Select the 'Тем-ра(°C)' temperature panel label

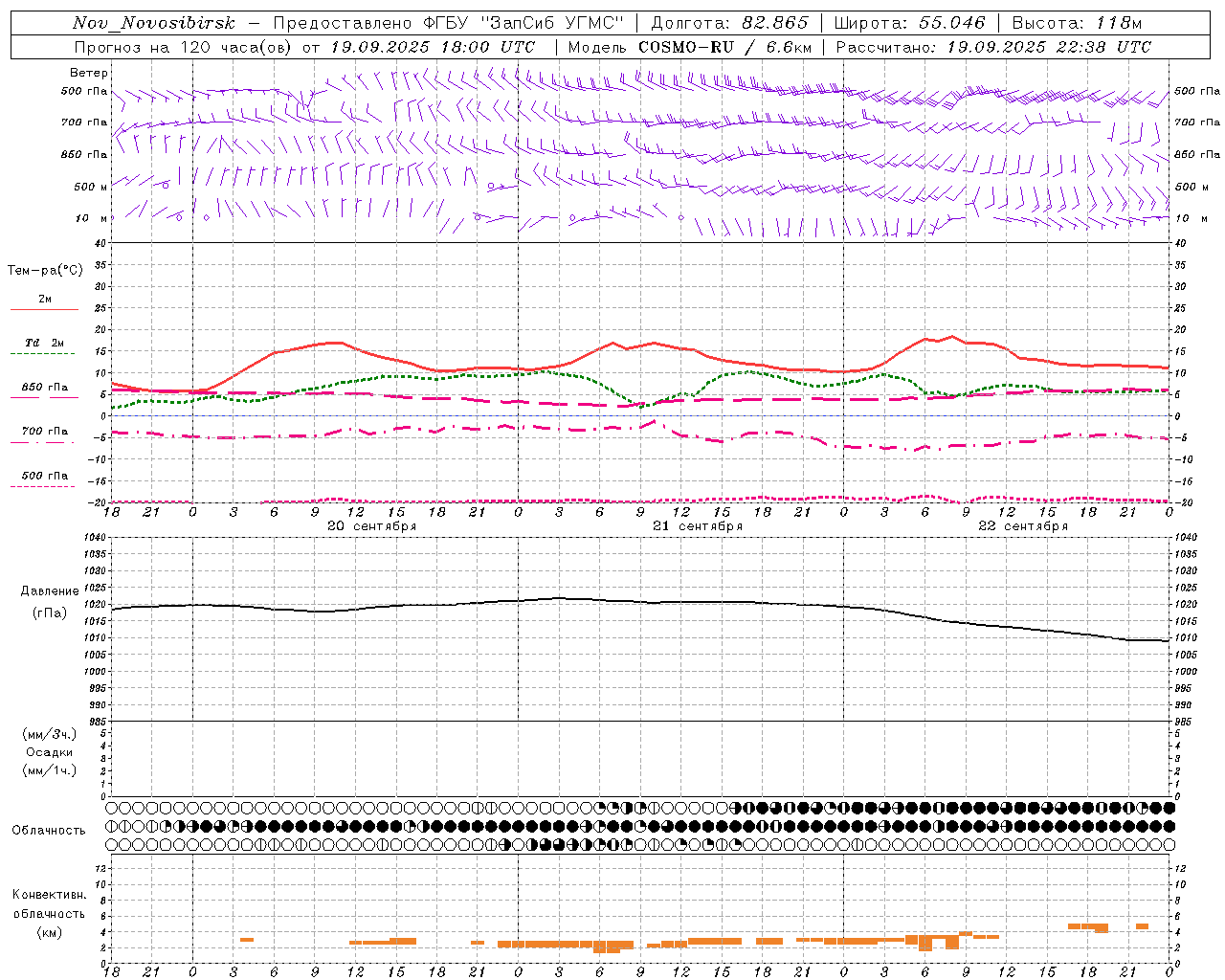45,271
